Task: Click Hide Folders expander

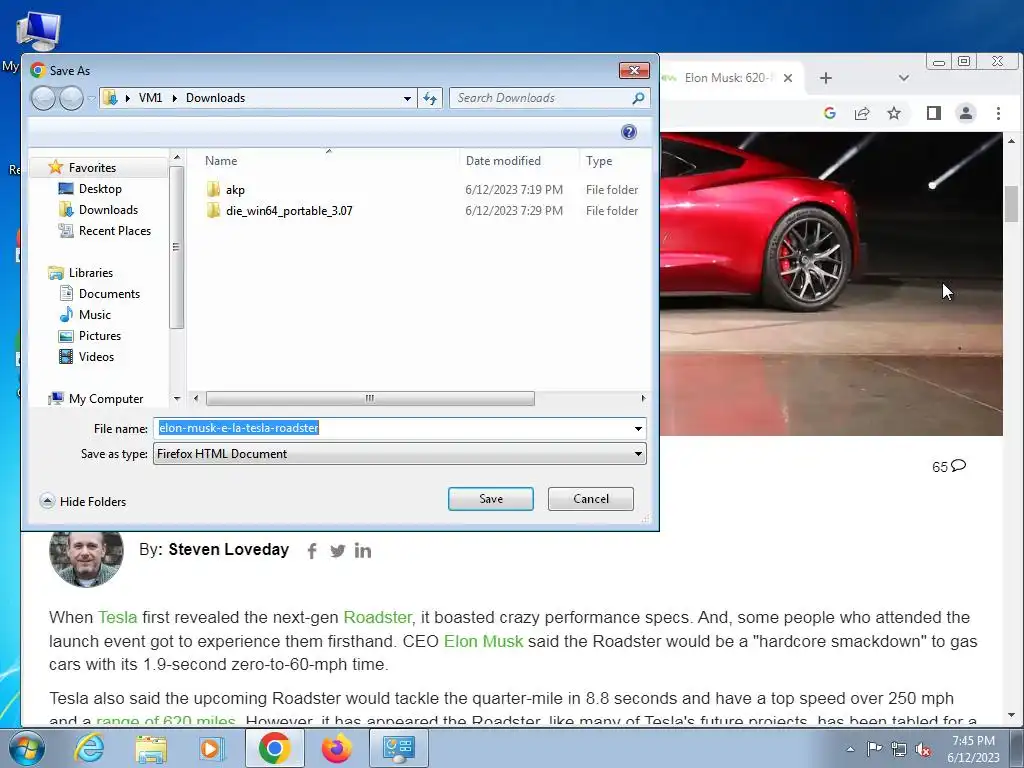Action: (83, 502)
